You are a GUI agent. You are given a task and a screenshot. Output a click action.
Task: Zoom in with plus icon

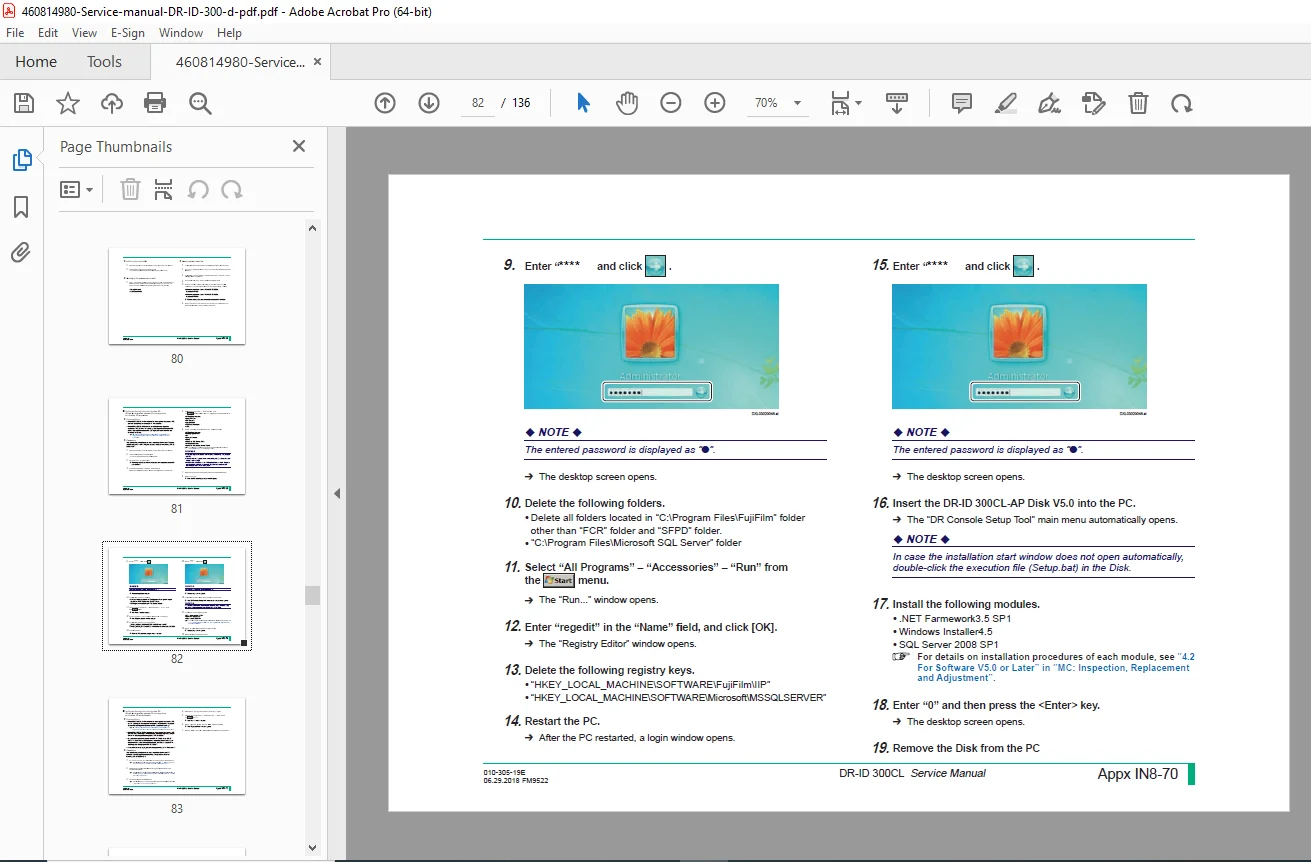(x=715, y=103)
